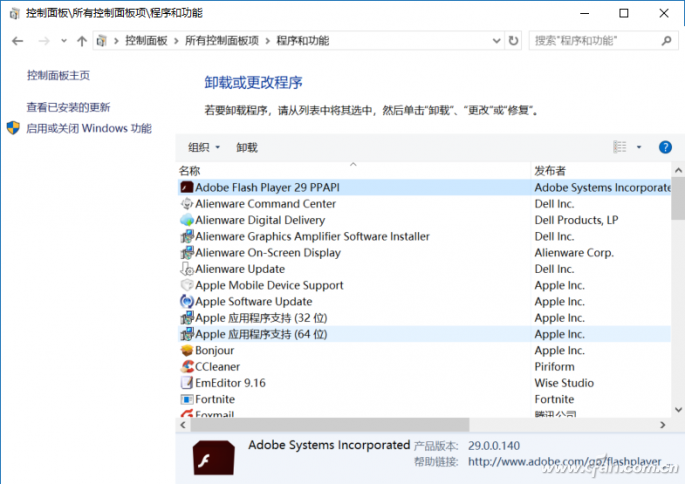This screenshot has height=484, width=685.
Task: Click the control panel icon in address bar
Action: (101, 41)
